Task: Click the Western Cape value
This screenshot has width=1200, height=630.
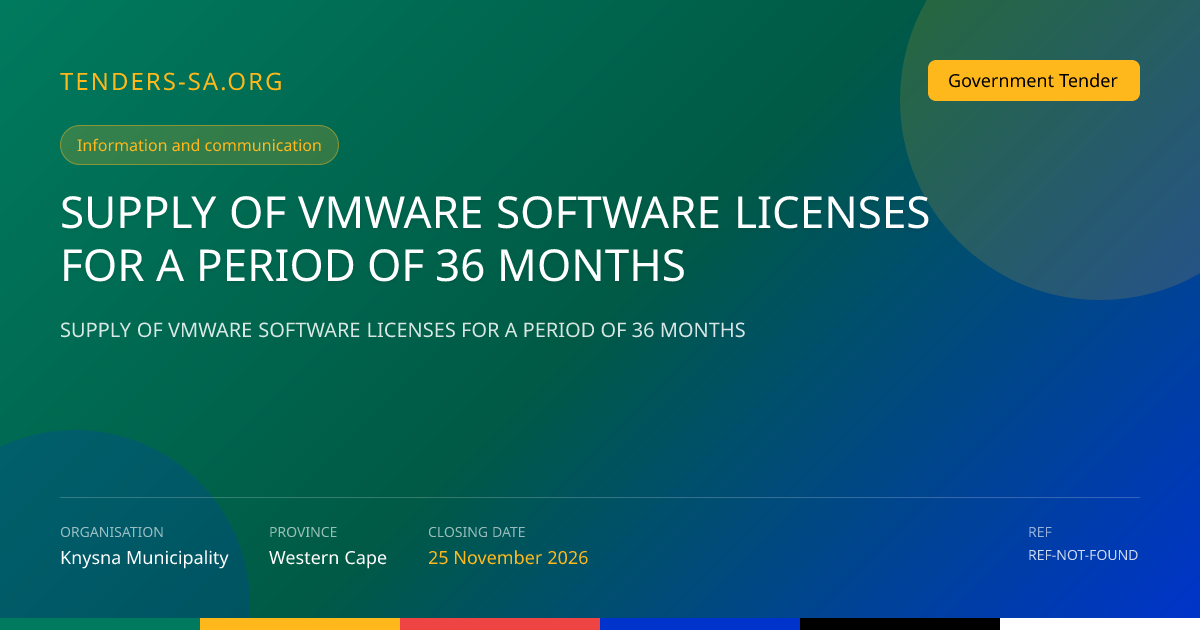Action: click(x=328, y=558)
